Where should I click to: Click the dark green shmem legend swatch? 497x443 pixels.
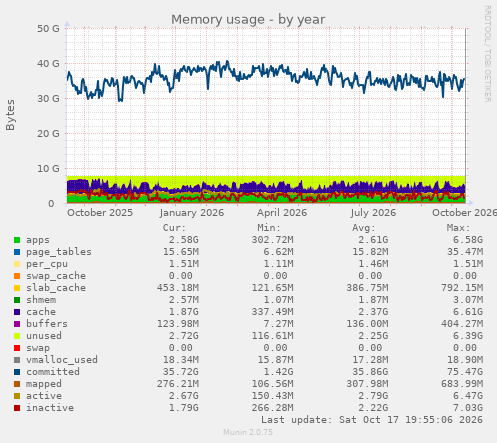[x=17, y=300]
